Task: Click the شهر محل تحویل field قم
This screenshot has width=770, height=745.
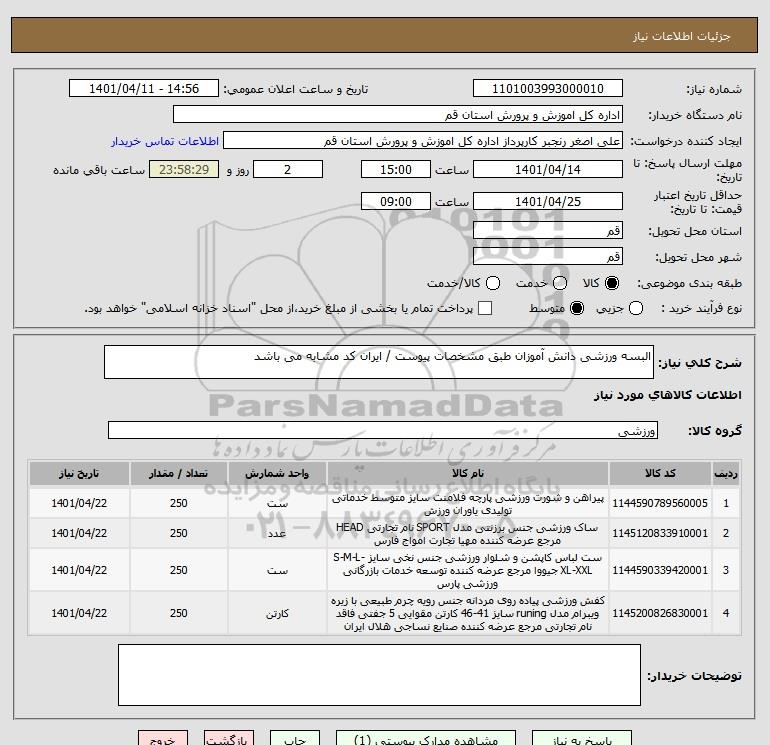Action: click(x=548, y=256)
